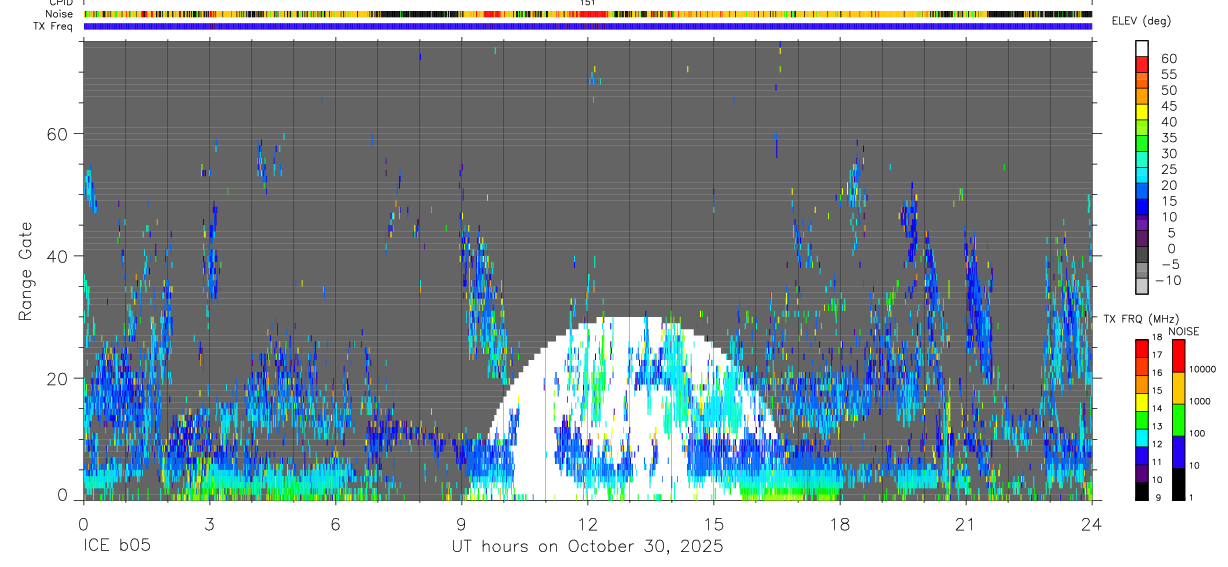The height and width of the screenshot is (567, 1228).
Task: Click the '151' CPID value above the plot
Action: pos(587,3)
